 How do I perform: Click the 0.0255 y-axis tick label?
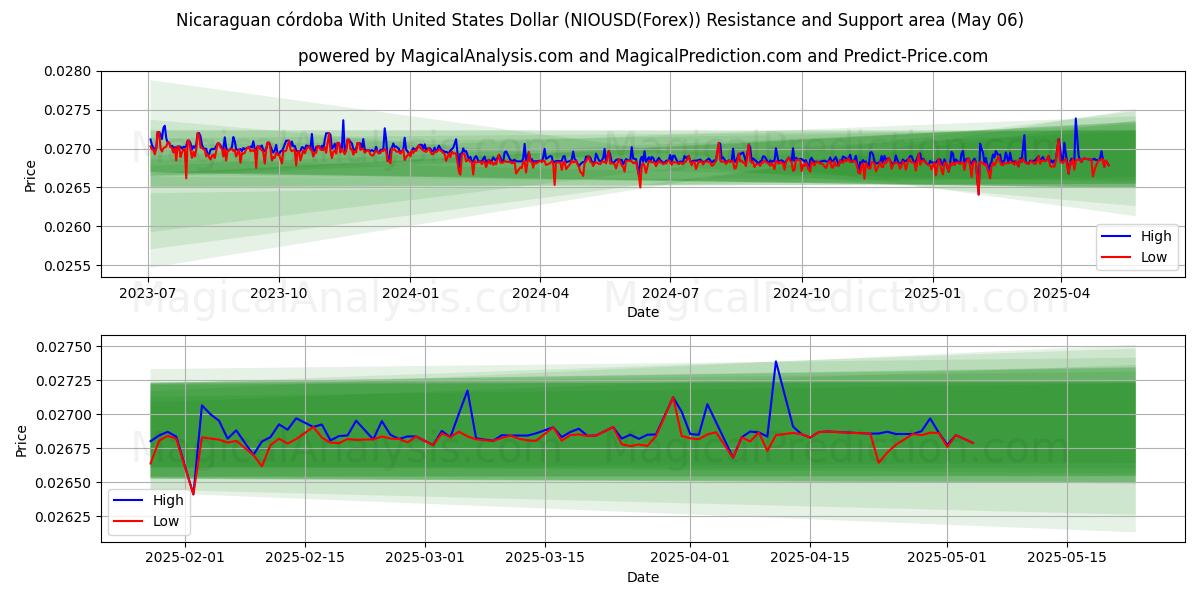tap(69, 266)
